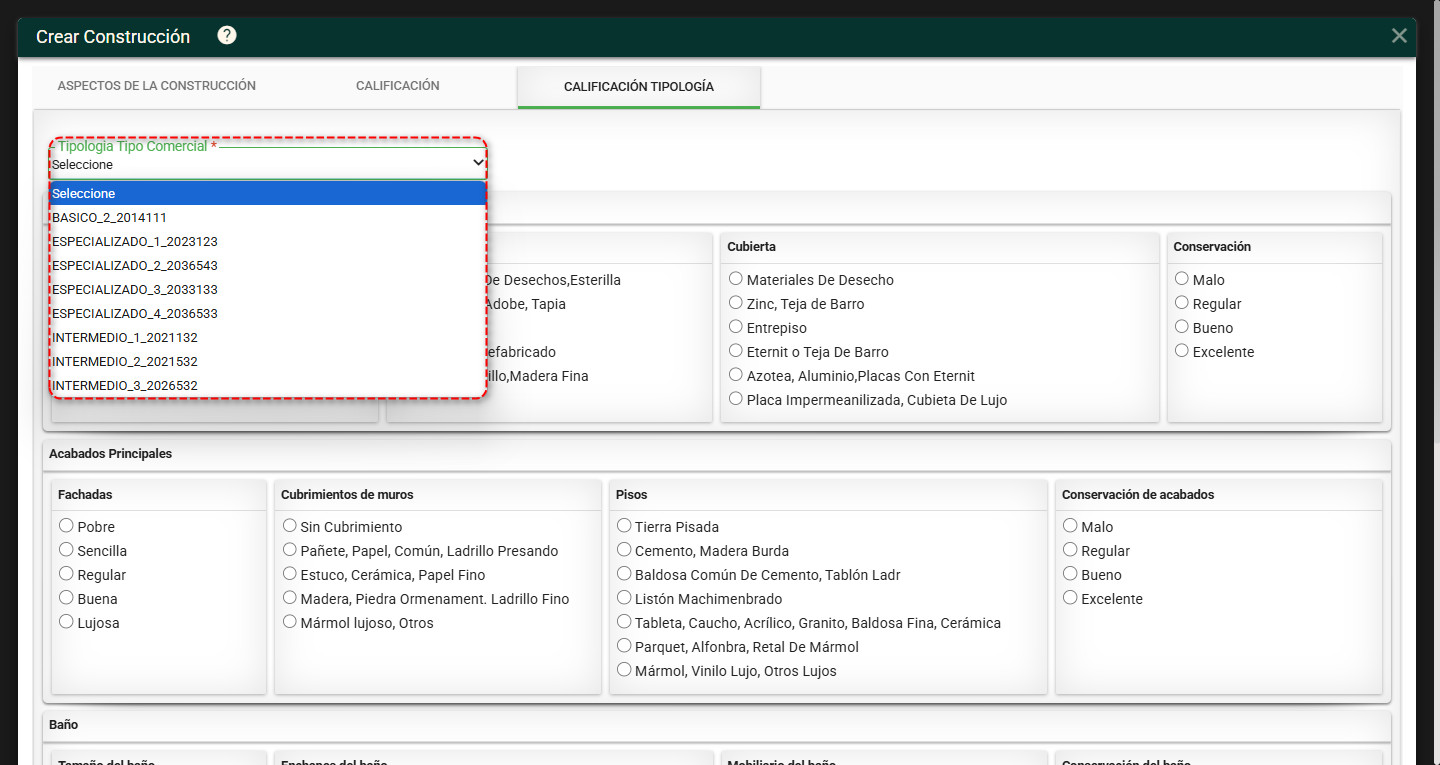This screenshot has width=1440, height=765.
Task: Open the help question mark icon
Action: click(x=227, y=36)
